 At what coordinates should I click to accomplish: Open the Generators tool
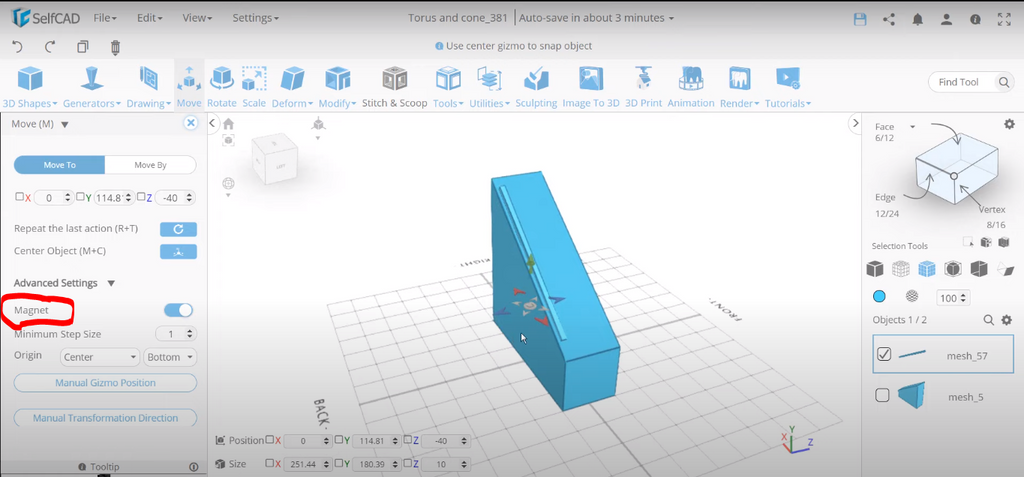92,87
